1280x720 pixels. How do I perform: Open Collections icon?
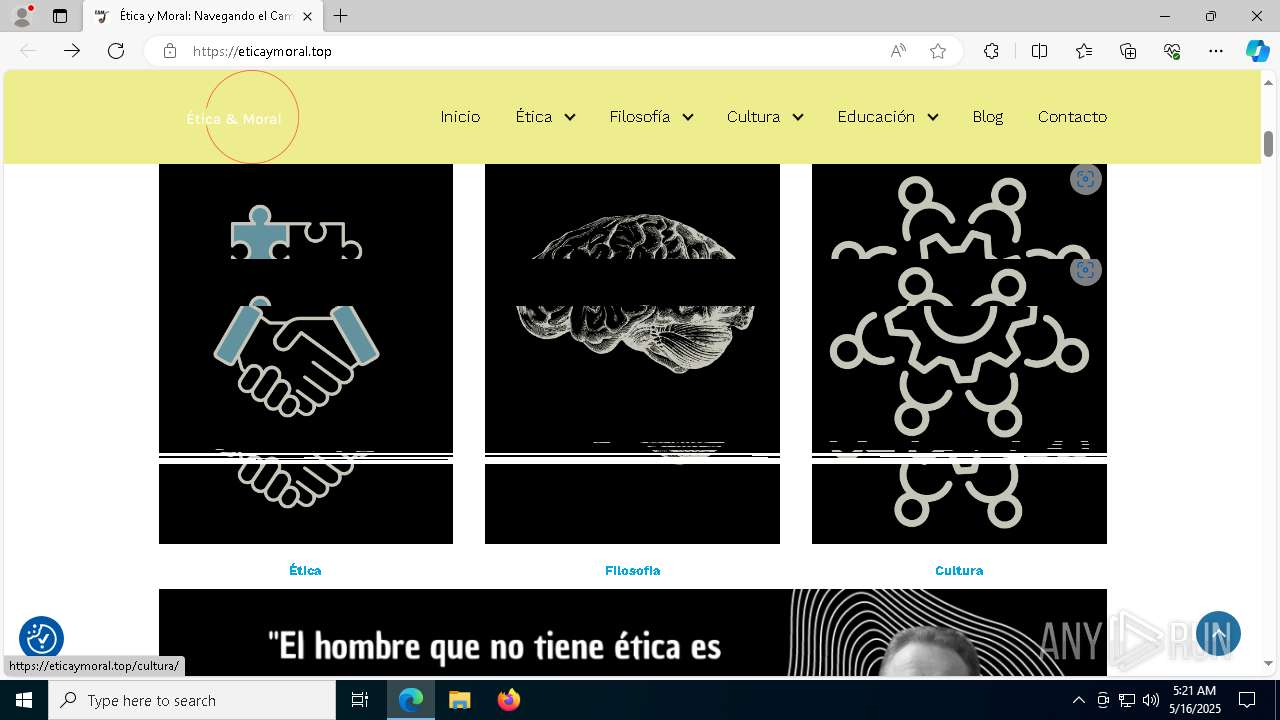pos(1128,51)
